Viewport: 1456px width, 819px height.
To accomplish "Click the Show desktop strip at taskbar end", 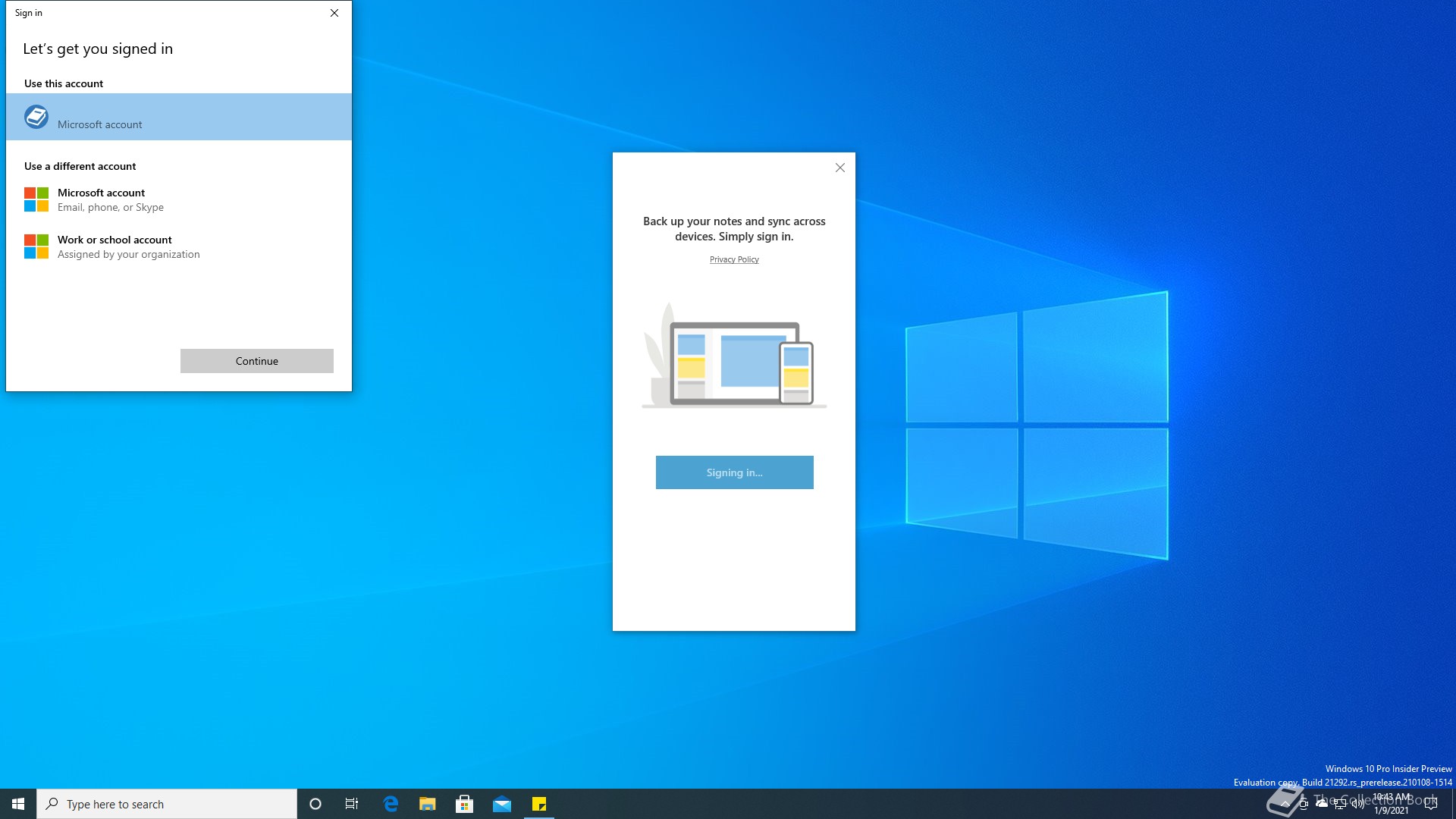I will click(1453, 804).
